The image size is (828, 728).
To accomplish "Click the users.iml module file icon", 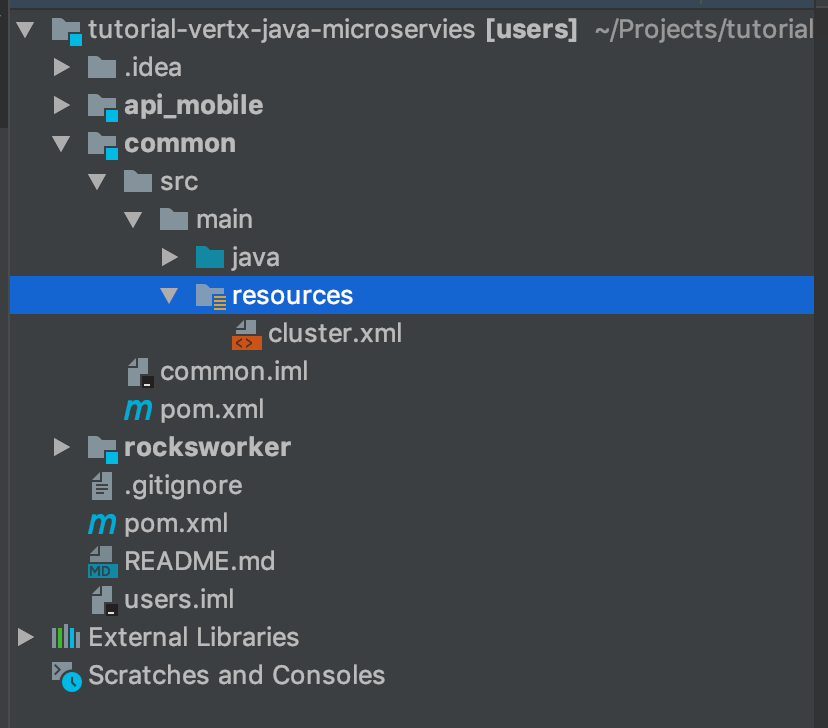I will [101, 599].
